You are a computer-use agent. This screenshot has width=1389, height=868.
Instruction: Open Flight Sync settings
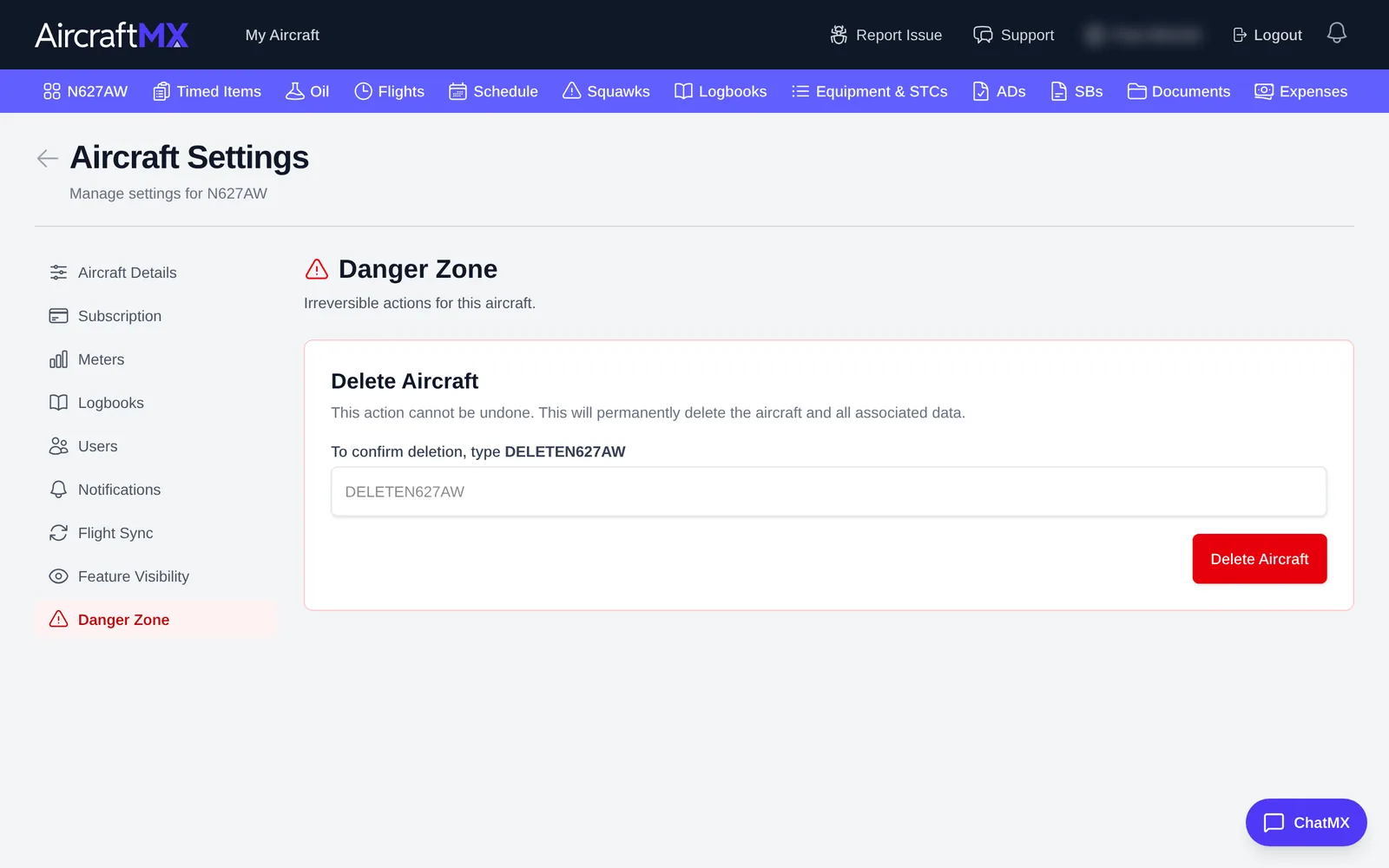(x=156, y=533)
